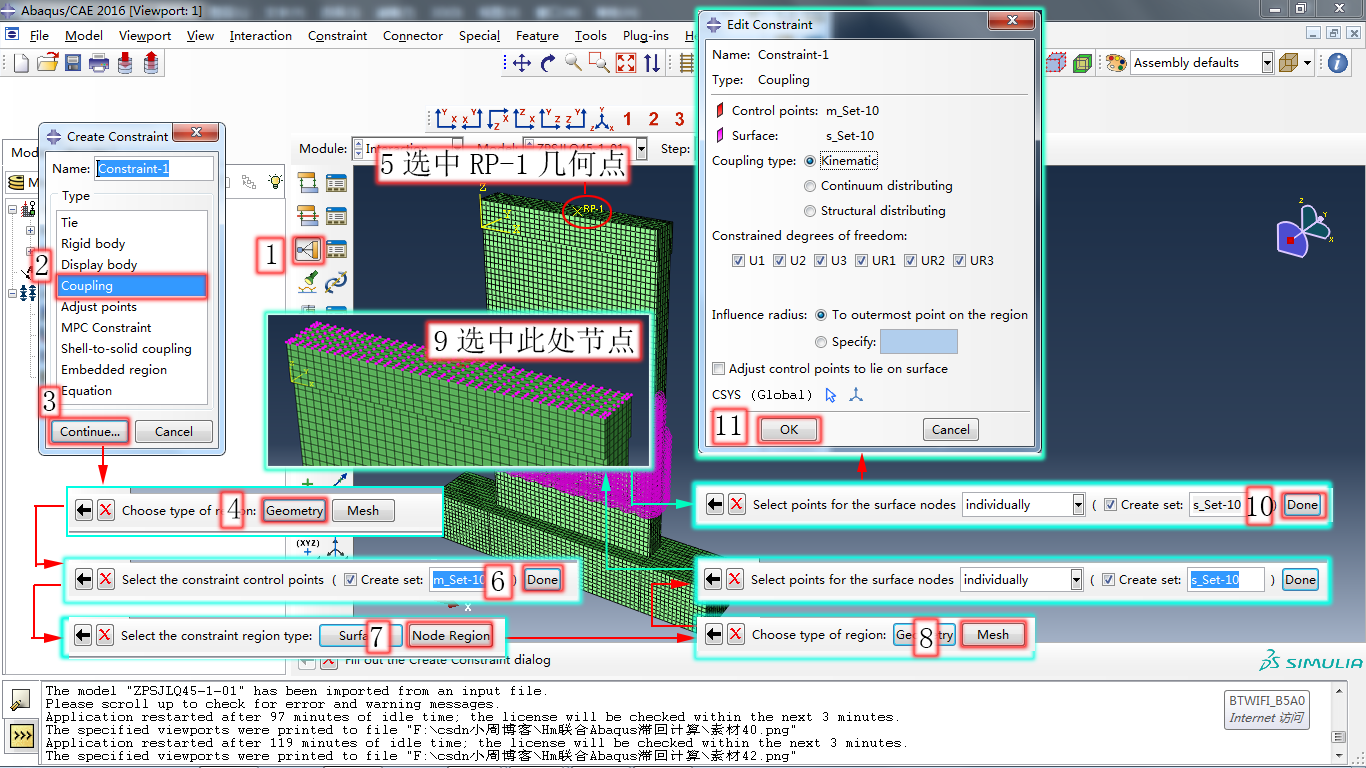Open the dropdown arrow beside the tan cube icon
Screen dimensions: 1366x768
click(1307, 63)
